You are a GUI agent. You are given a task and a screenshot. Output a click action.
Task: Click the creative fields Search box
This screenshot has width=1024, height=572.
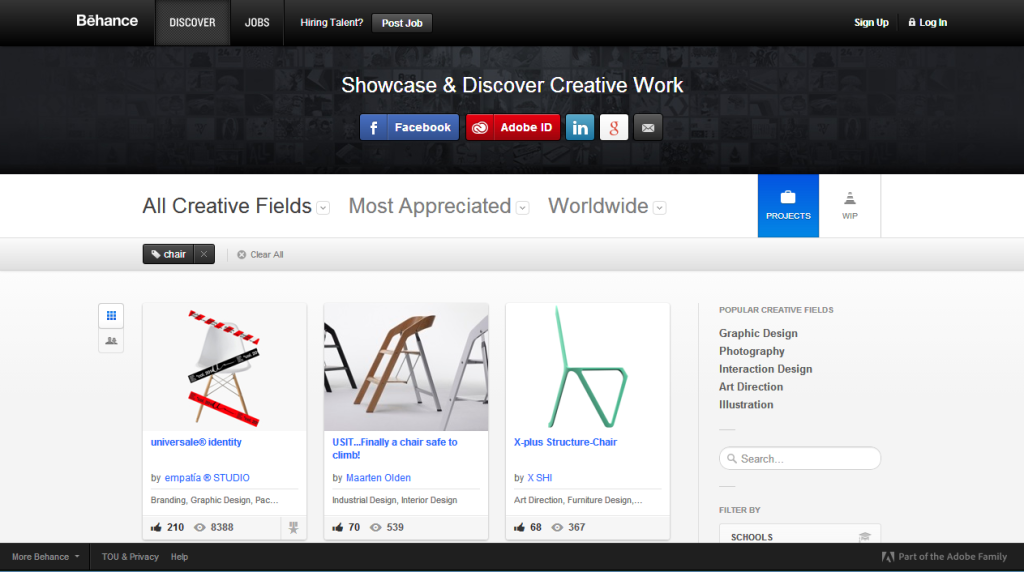(x=800, y=458)
